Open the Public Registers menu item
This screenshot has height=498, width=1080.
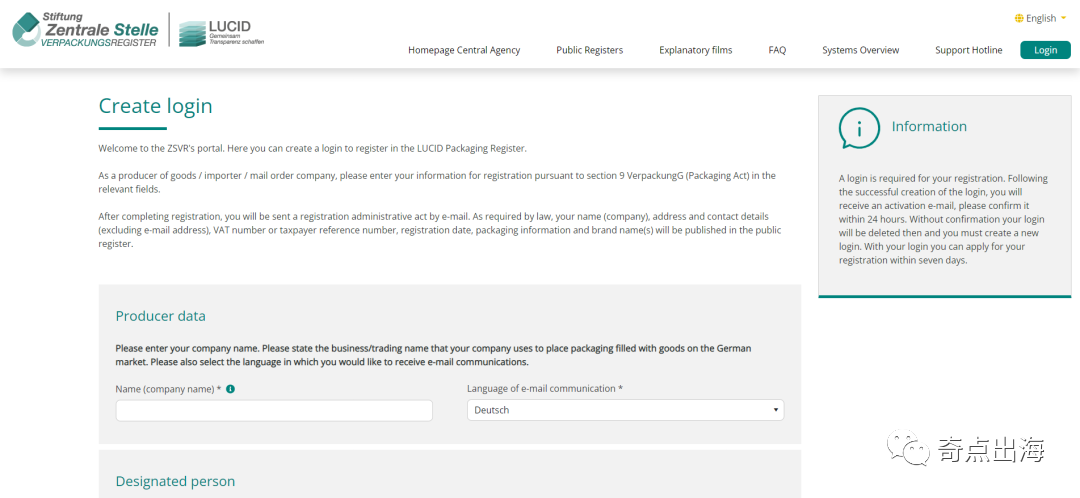click(x=589, y=50)
